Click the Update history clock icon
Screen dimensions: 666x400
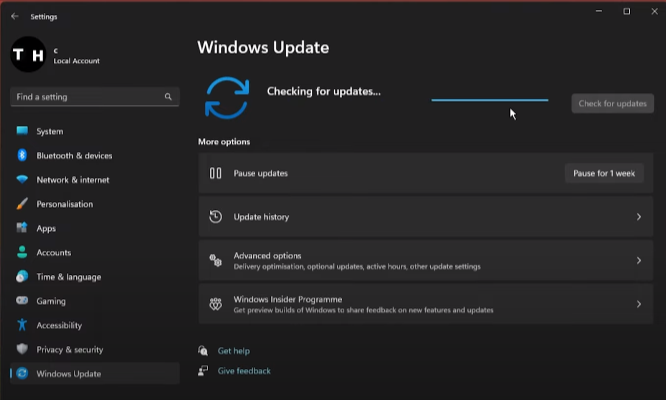[x=215, y=217]
